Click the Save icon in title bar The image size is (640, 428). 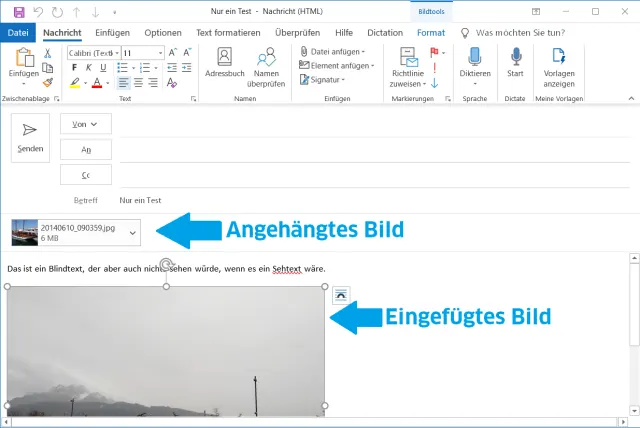pyautogui.click(x=19, y=12)
